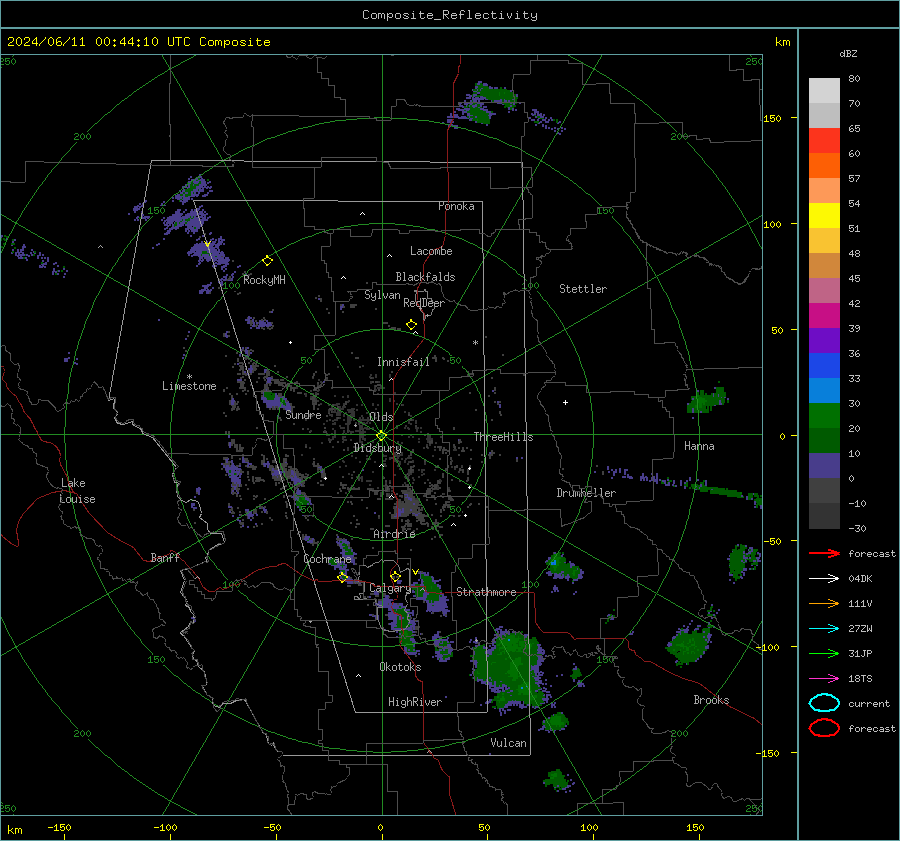Viewport: 900px width, 841px height.
Task: Click the Sylvan label on the map
Action: click(x=382, y=295)
